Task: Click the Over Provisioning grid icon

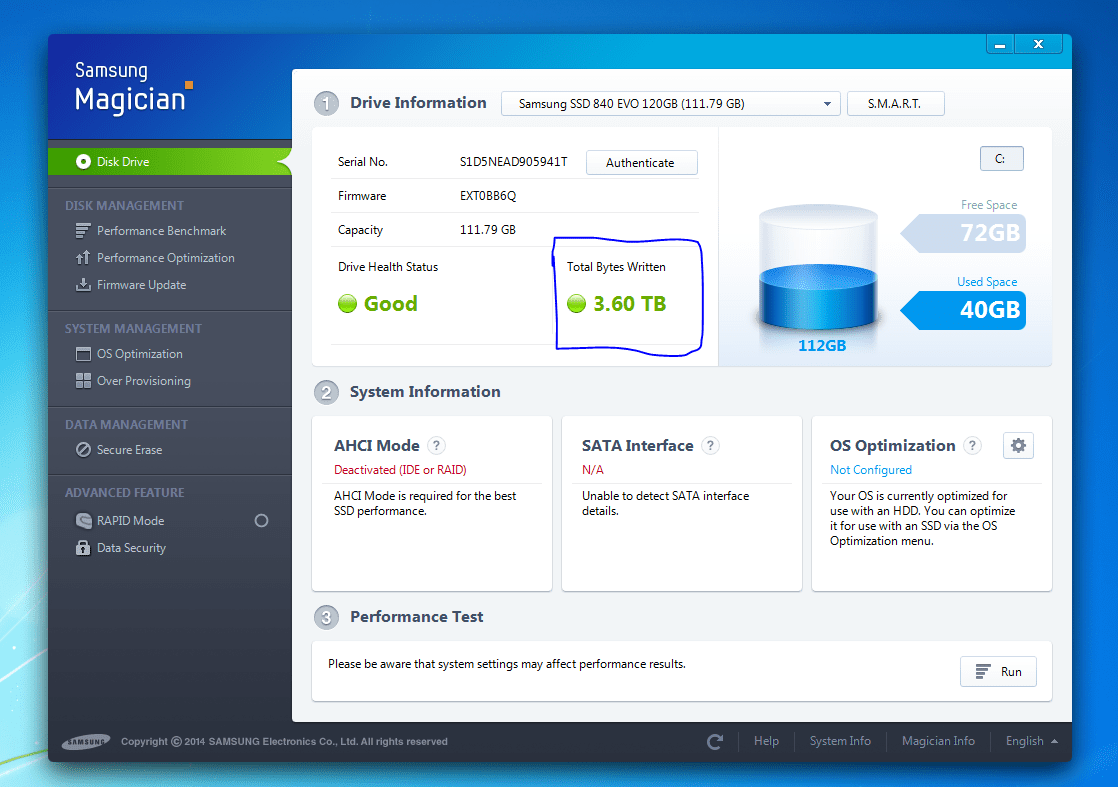Action: (x=83, y=381)
